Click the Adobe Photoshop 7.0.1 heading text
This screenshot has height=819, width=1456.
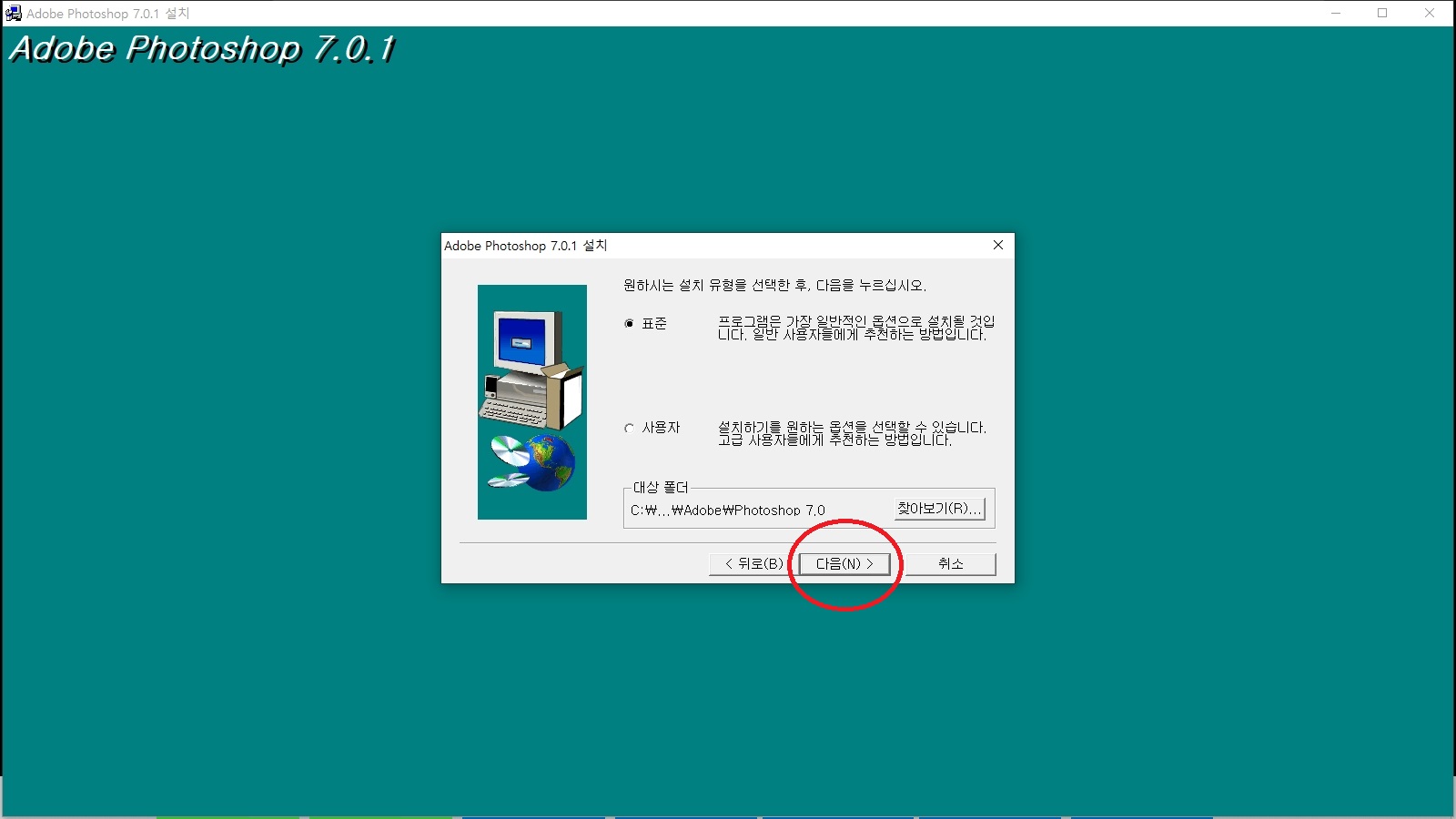pyautogui.click(x=200, y=50)
